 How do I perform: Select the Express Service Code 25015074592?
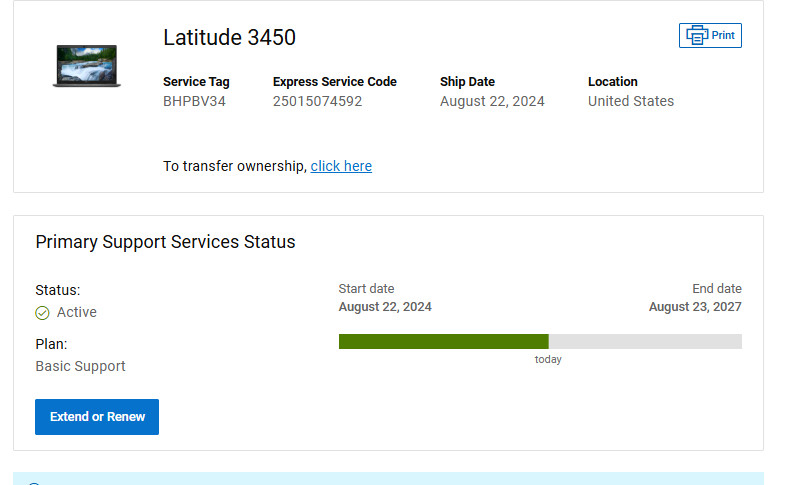point(318,101)
